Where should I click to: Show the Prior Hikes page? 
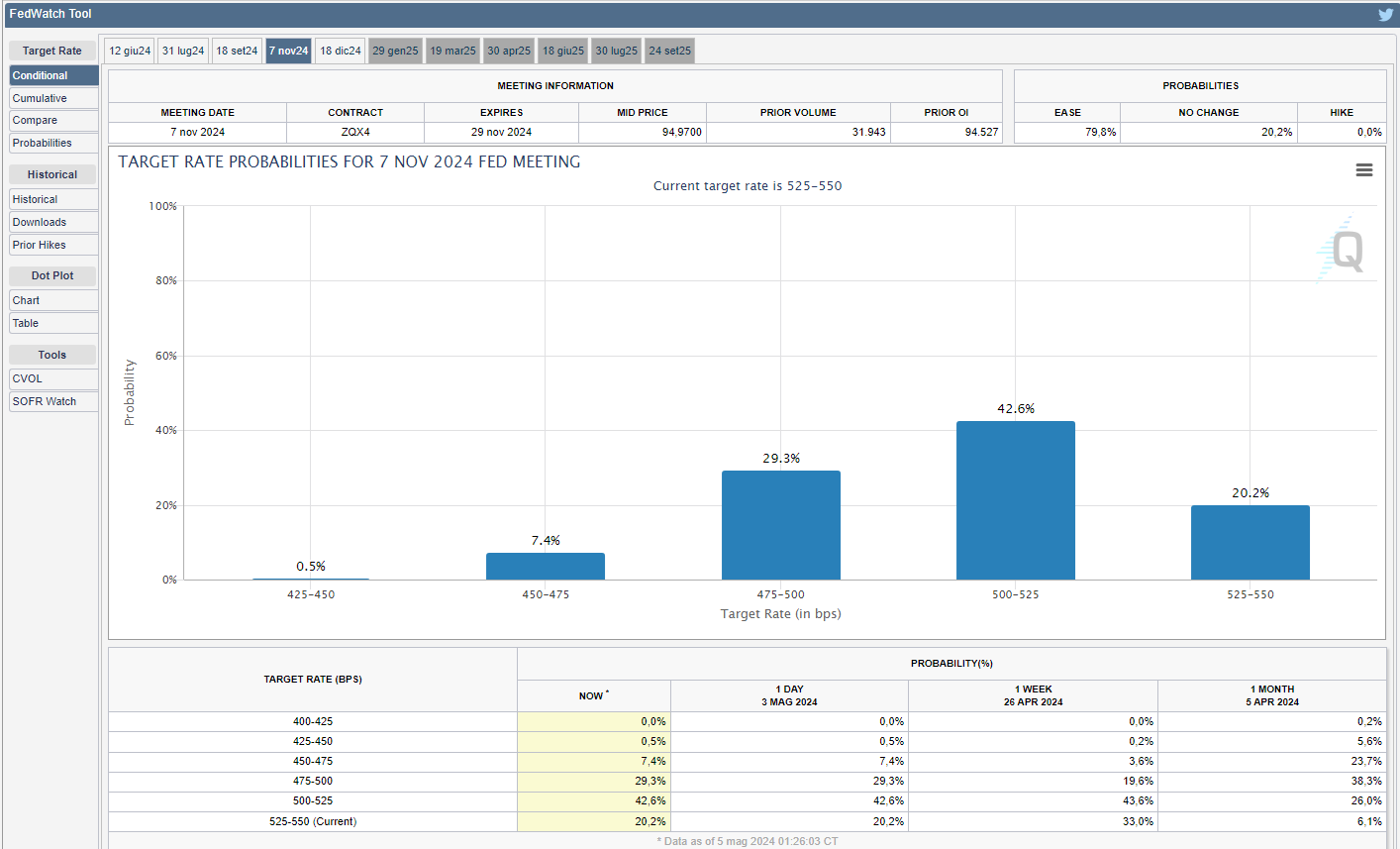pos(53,245)
